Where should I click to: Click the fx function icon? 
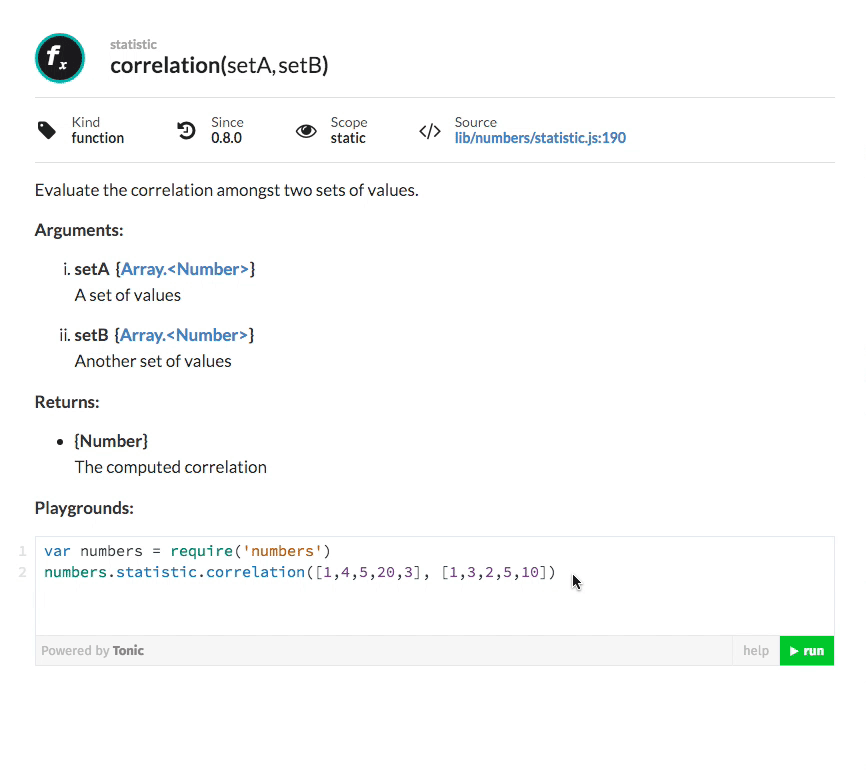tap(59, 58)
